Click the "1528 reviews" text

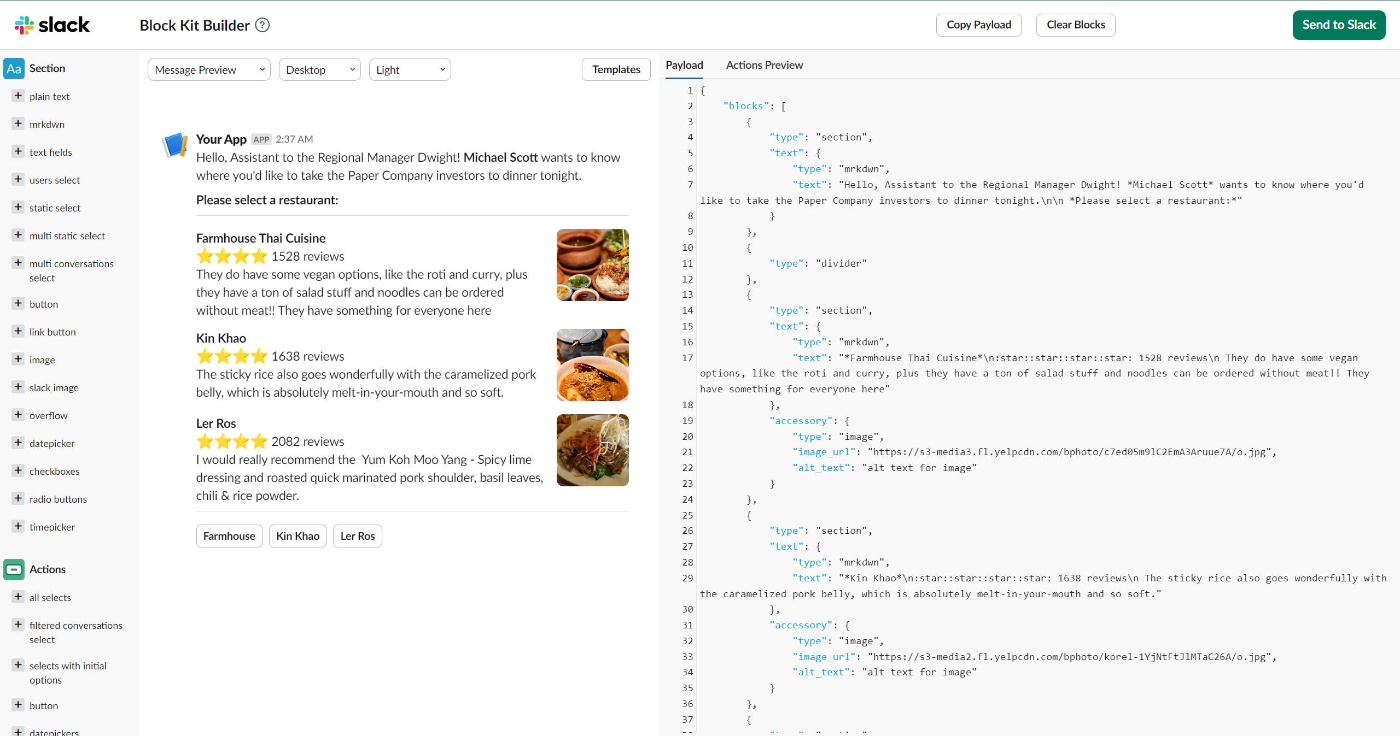308,256
